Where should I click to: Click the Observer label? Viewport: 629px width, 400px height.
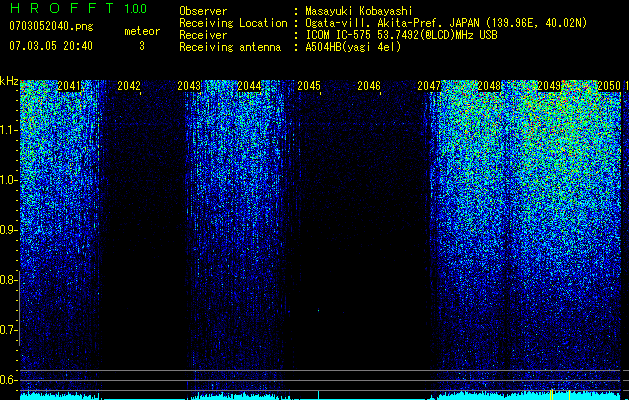click(203, 11)
